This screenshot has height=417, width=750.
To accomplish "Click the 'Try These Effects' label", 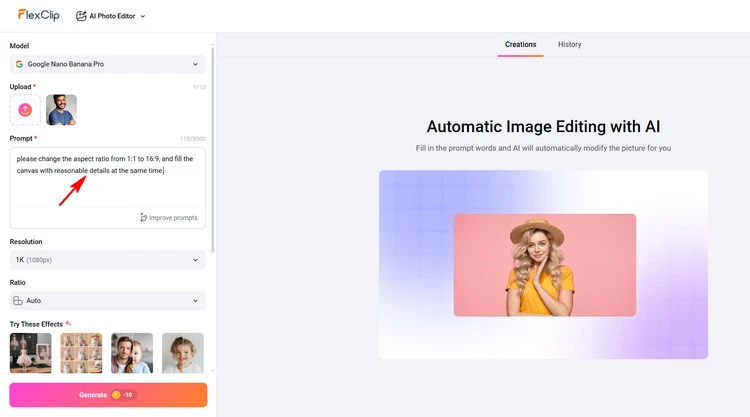I will point(36,324).
